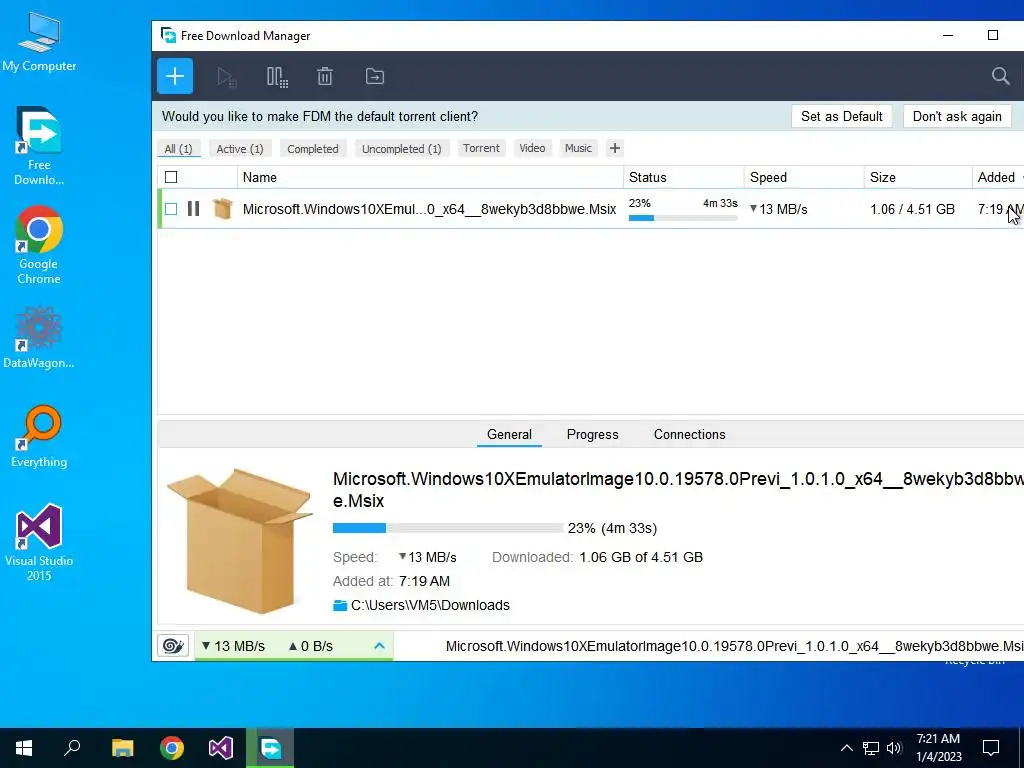The height and width of the screenshot is (768, 1024).
Task: Click the 1.06 / 4.51 GB size cell
Action: [x=912, y=209]
